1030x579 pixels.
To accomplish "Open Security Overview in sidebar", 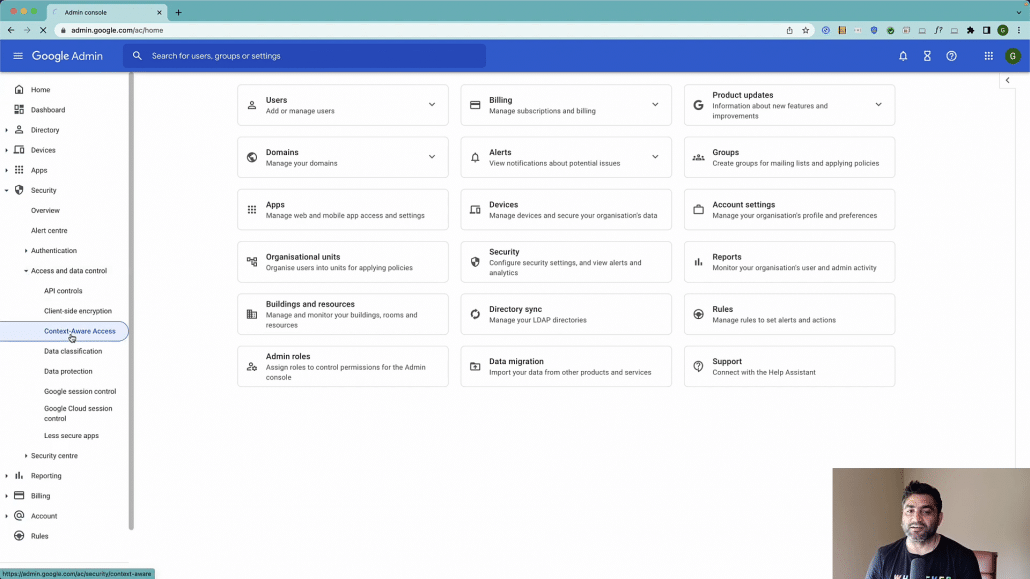I will tap(45, 210).
